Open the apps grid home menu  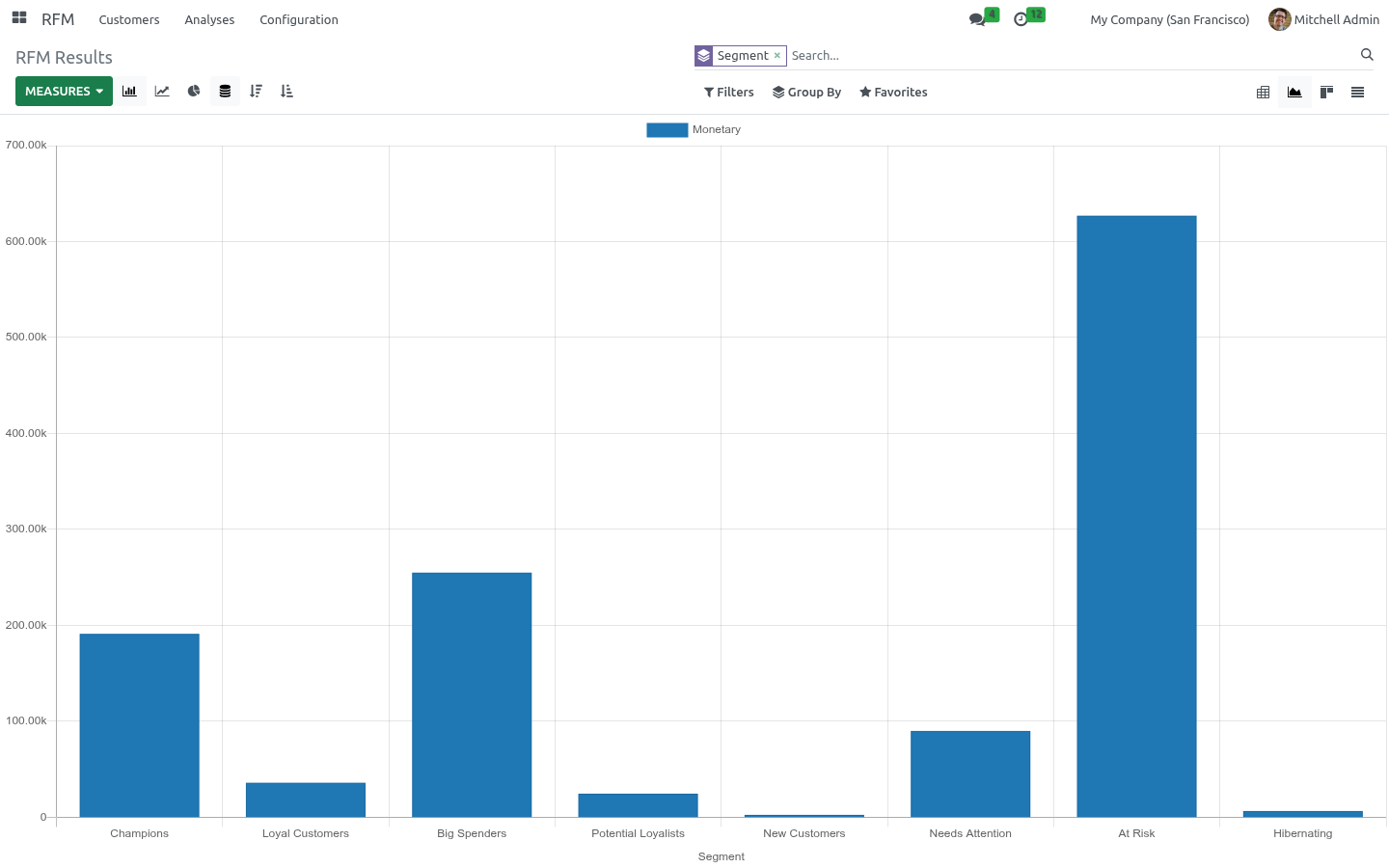pyautogui.click(x=19, y=18)
